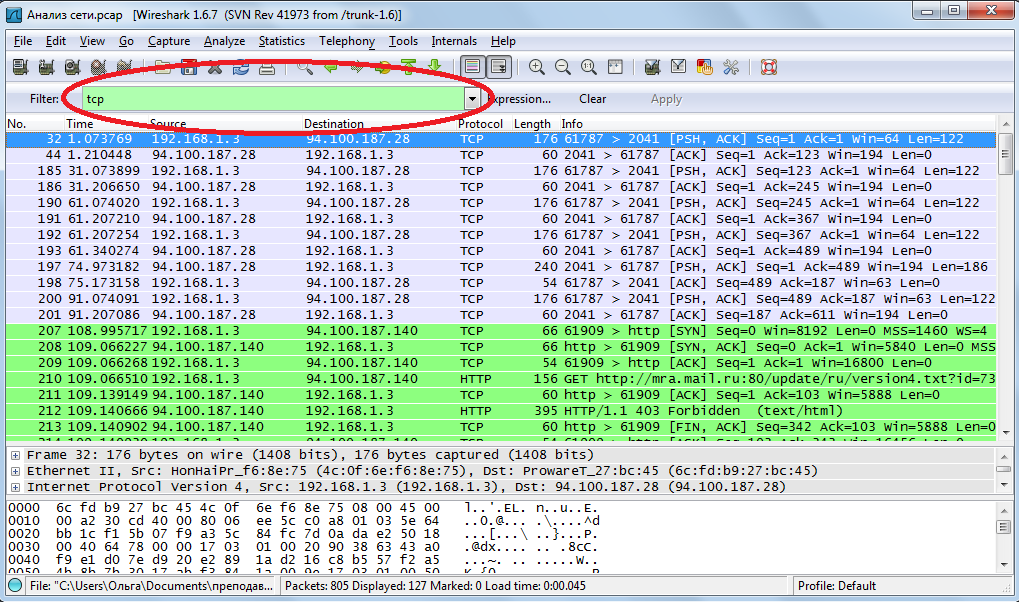Sort by the Destination column header

[379, 124]
